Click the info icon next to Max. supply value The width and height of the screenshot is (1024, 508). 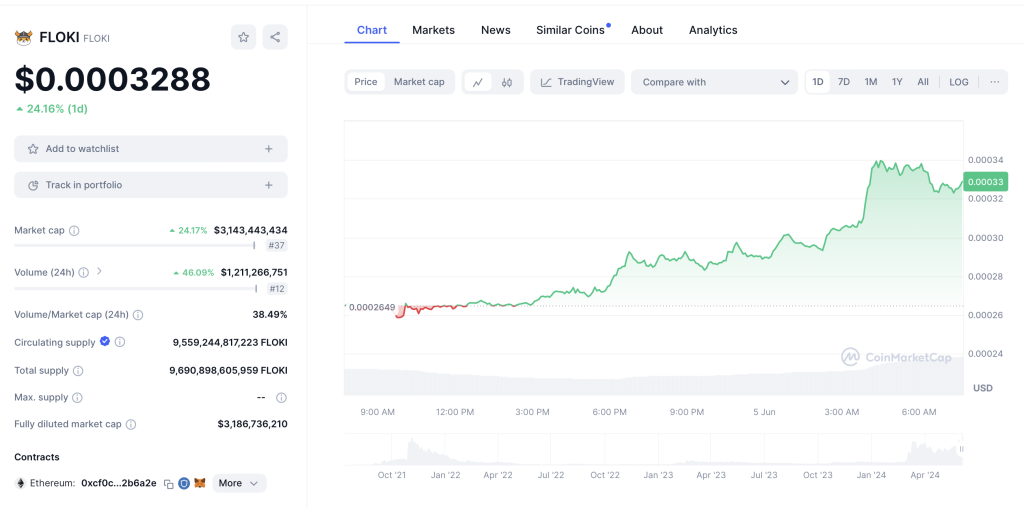[x=281, y=398]
